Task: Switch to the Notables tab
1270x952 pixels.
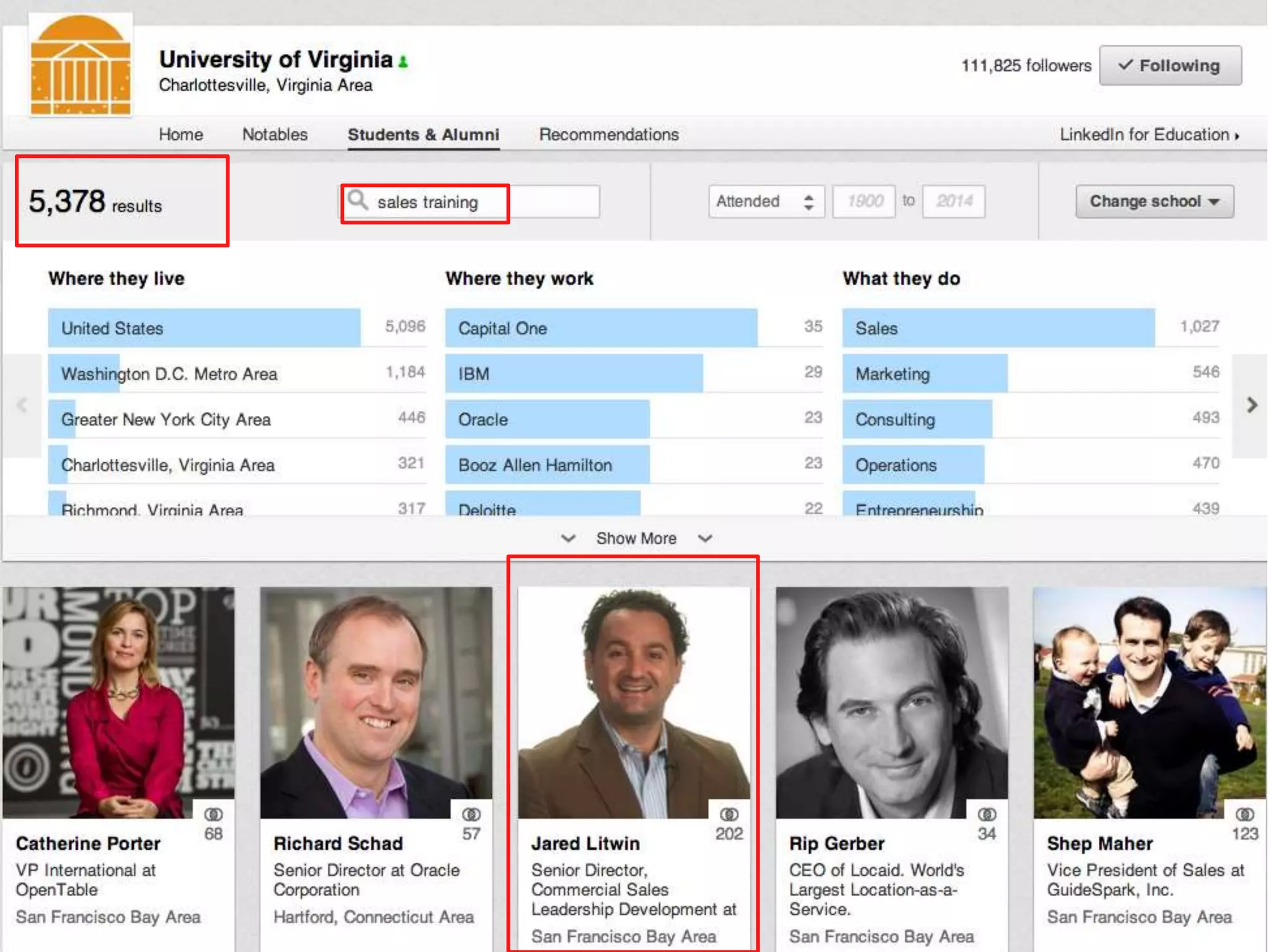Action: tap(275, 134)
